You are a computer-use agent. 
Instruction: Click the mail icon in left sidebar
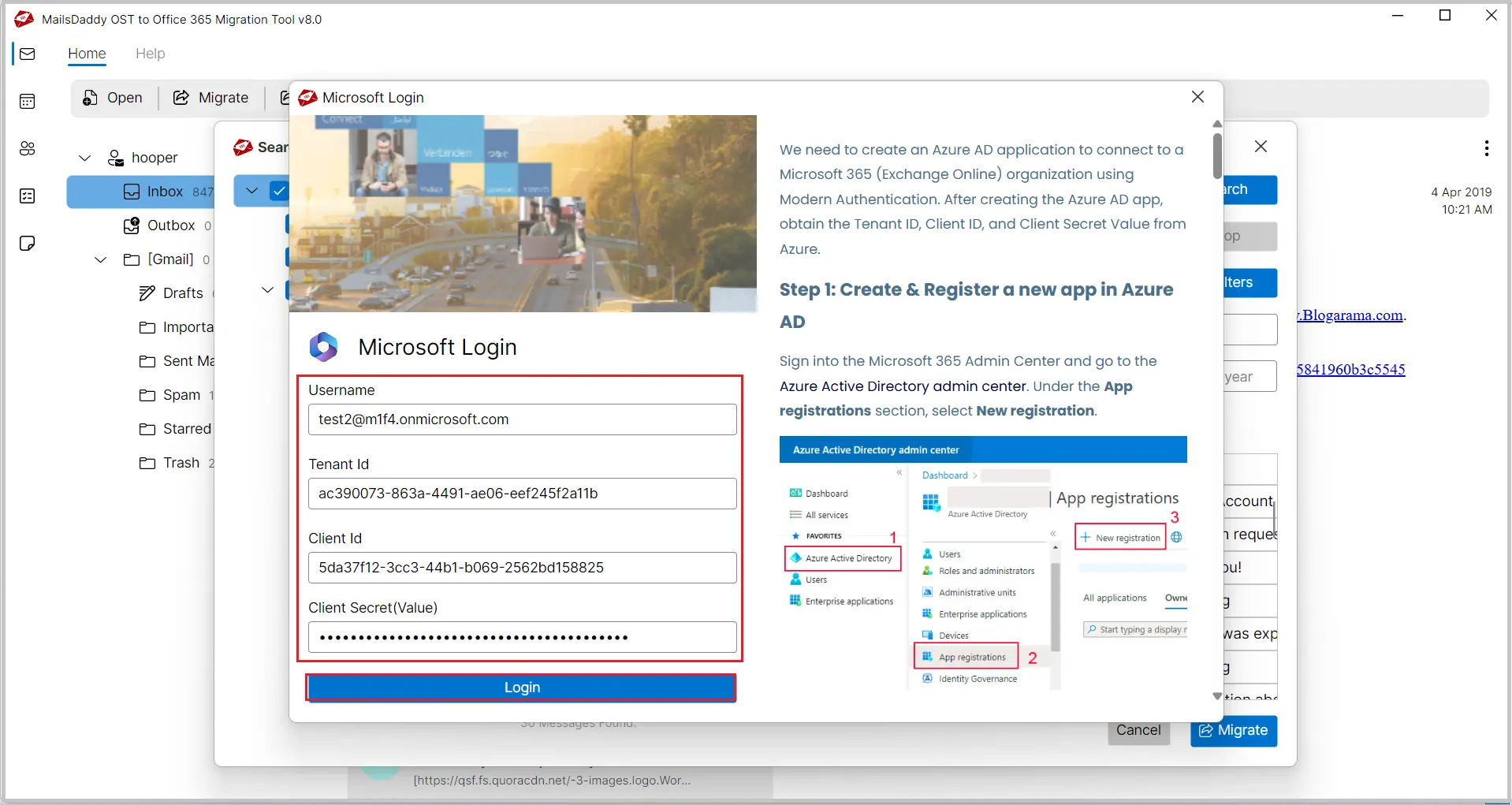tap(28, 54)
